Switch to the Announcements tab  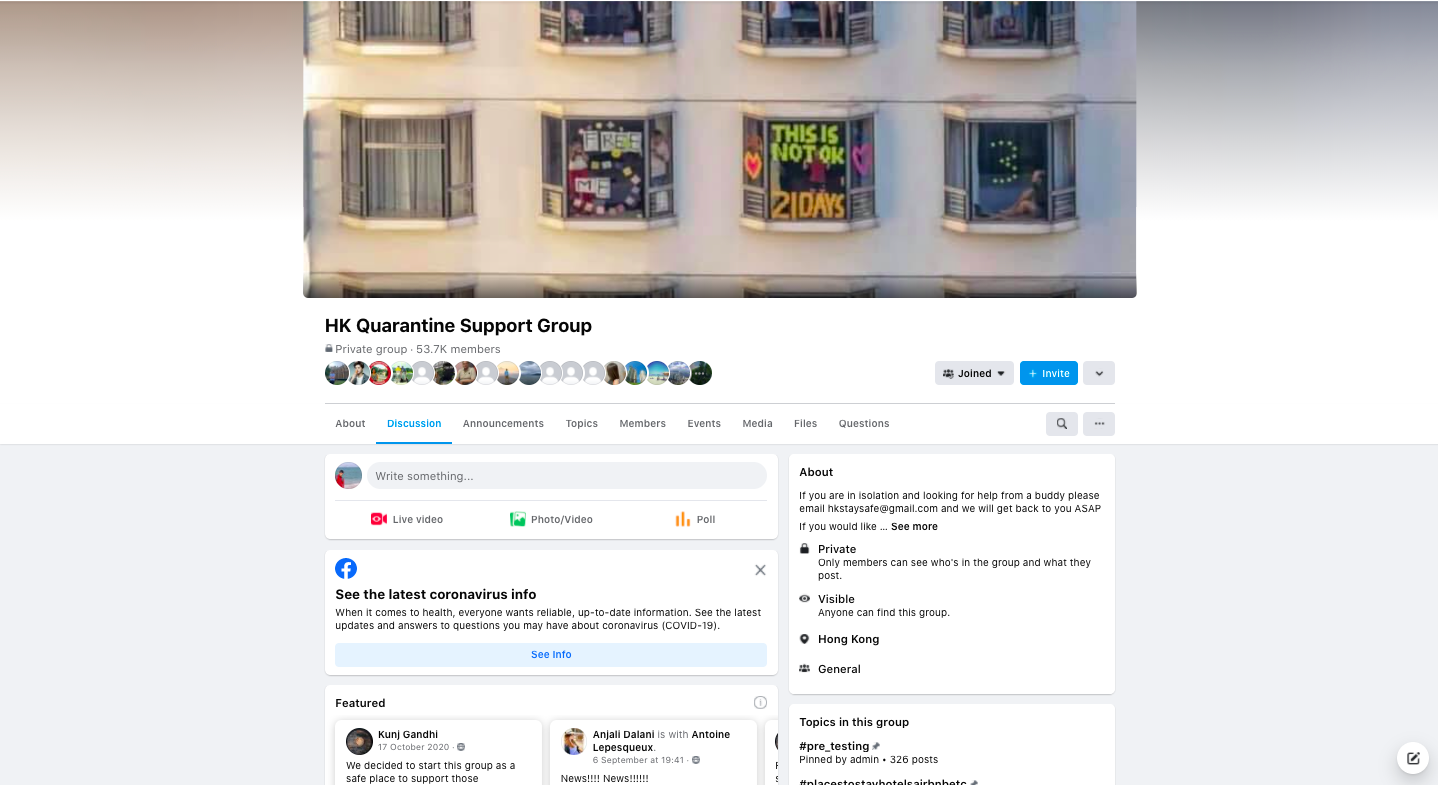503,424
